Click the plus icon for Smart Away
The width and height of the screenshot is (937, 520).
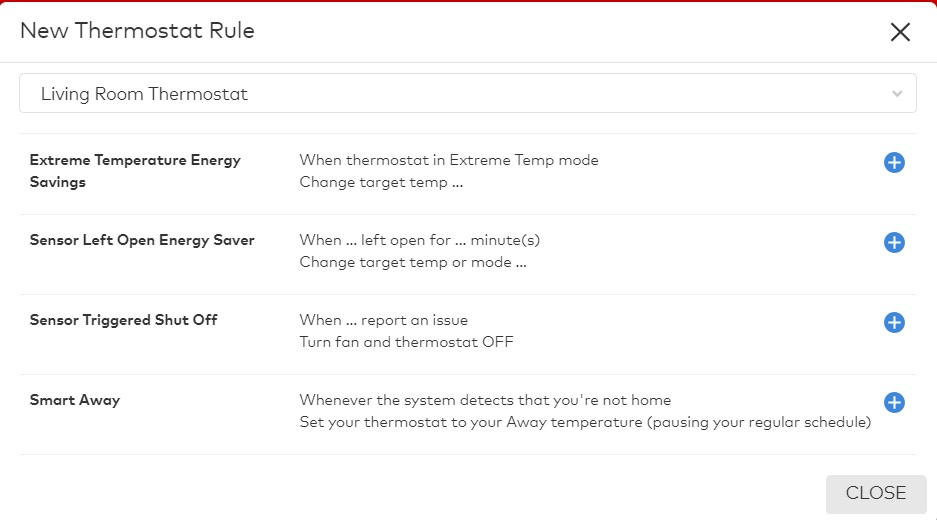(x=894, y=403)
